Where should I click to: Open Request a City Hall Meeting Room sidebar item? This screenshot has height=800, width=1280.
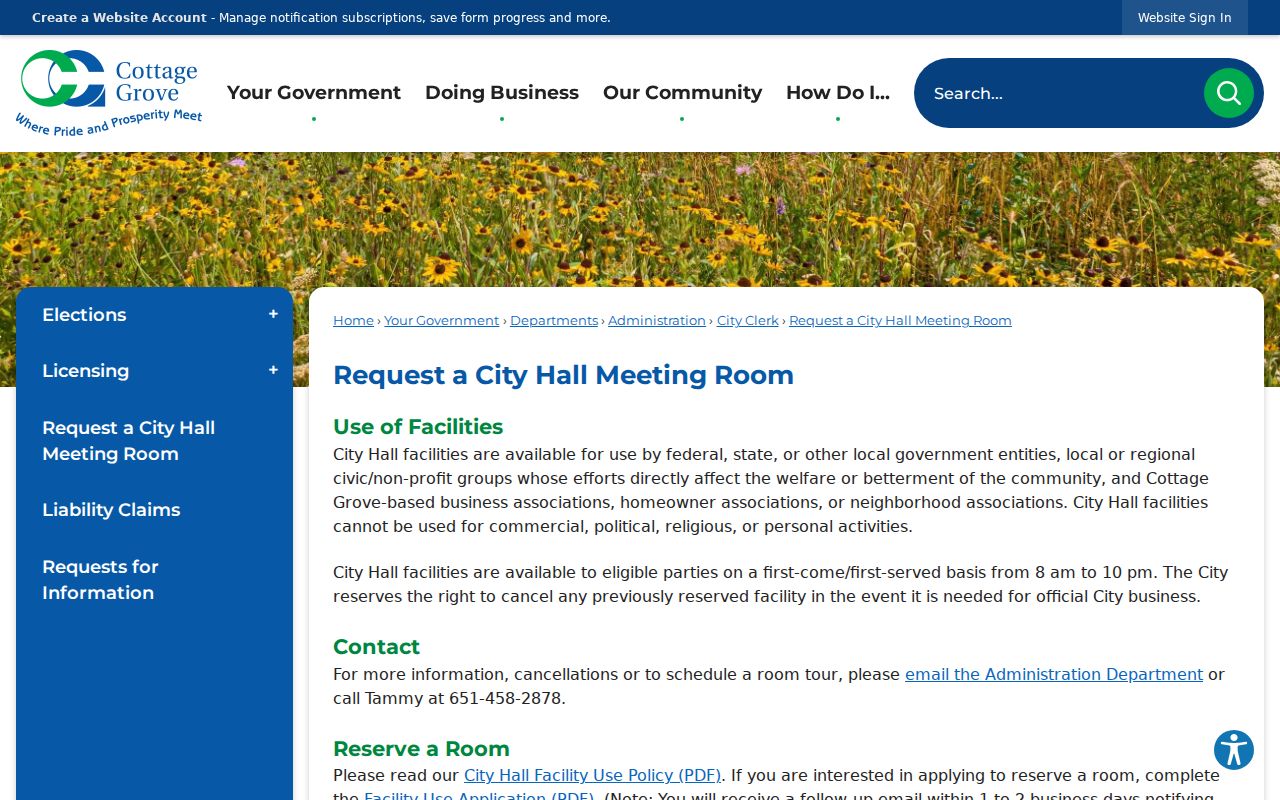pyautogui.click(x=154, y=441)
